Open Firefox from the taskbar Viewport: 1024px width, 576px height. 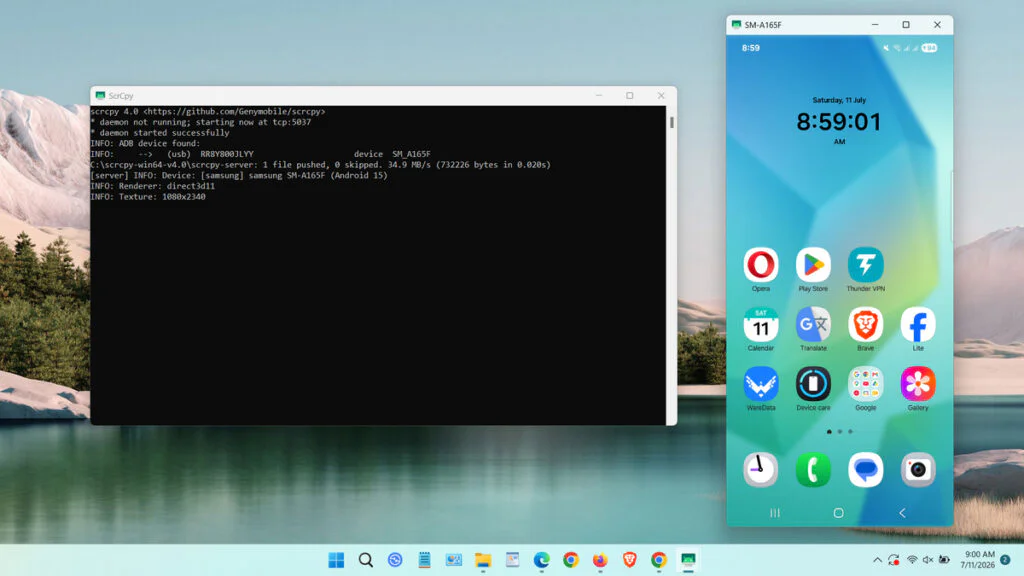[x=600, y=560]
